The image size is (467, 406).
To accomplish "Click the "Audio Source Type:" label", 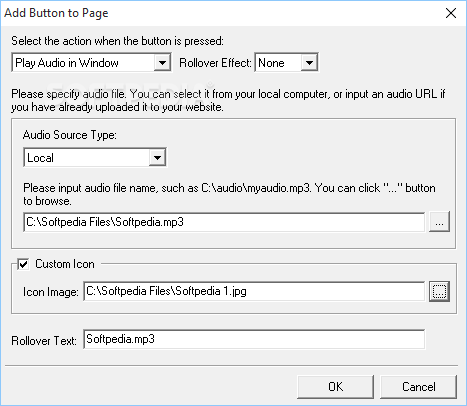I will tap(70, 135).
